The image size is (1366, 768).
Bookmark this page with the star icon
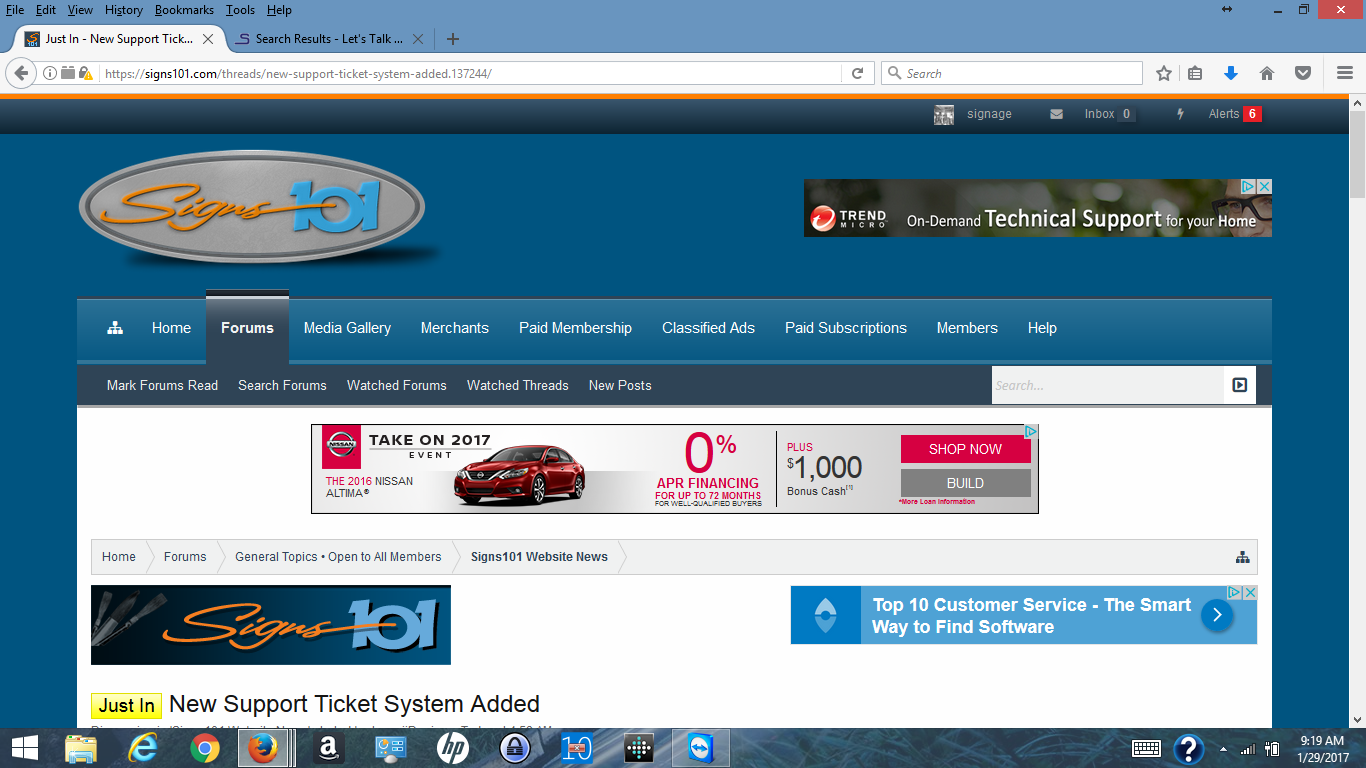[1164, 73]
